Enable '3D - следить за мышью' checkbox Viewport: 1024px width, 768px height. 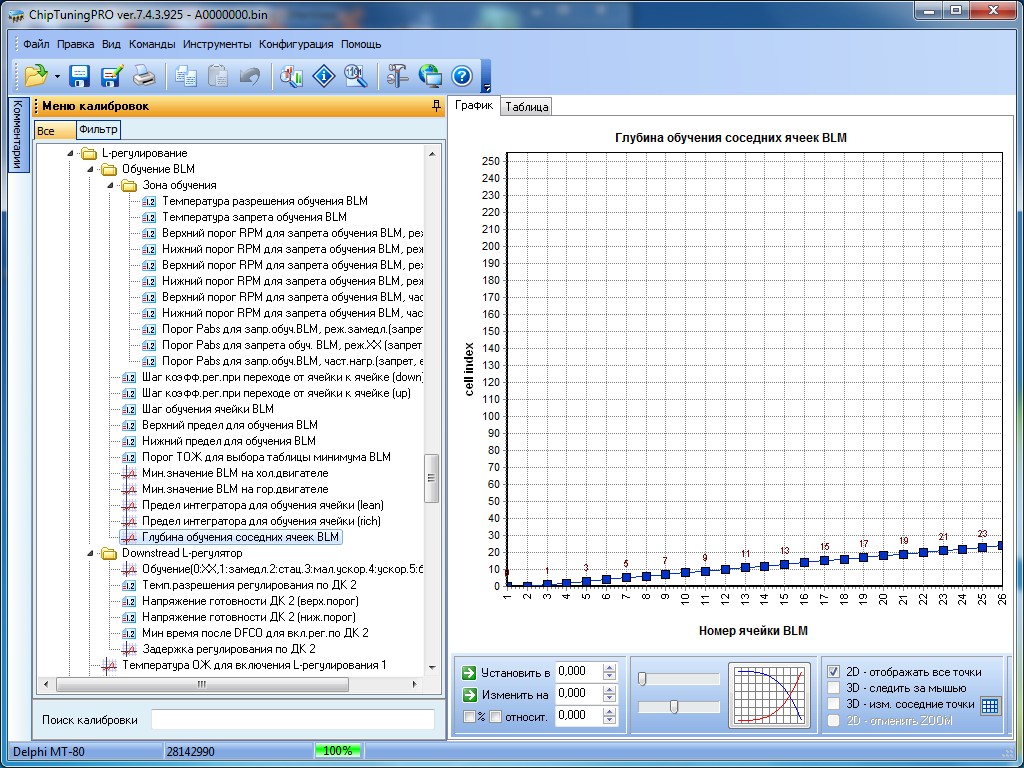pyautogui.click(x=834, y=688)
